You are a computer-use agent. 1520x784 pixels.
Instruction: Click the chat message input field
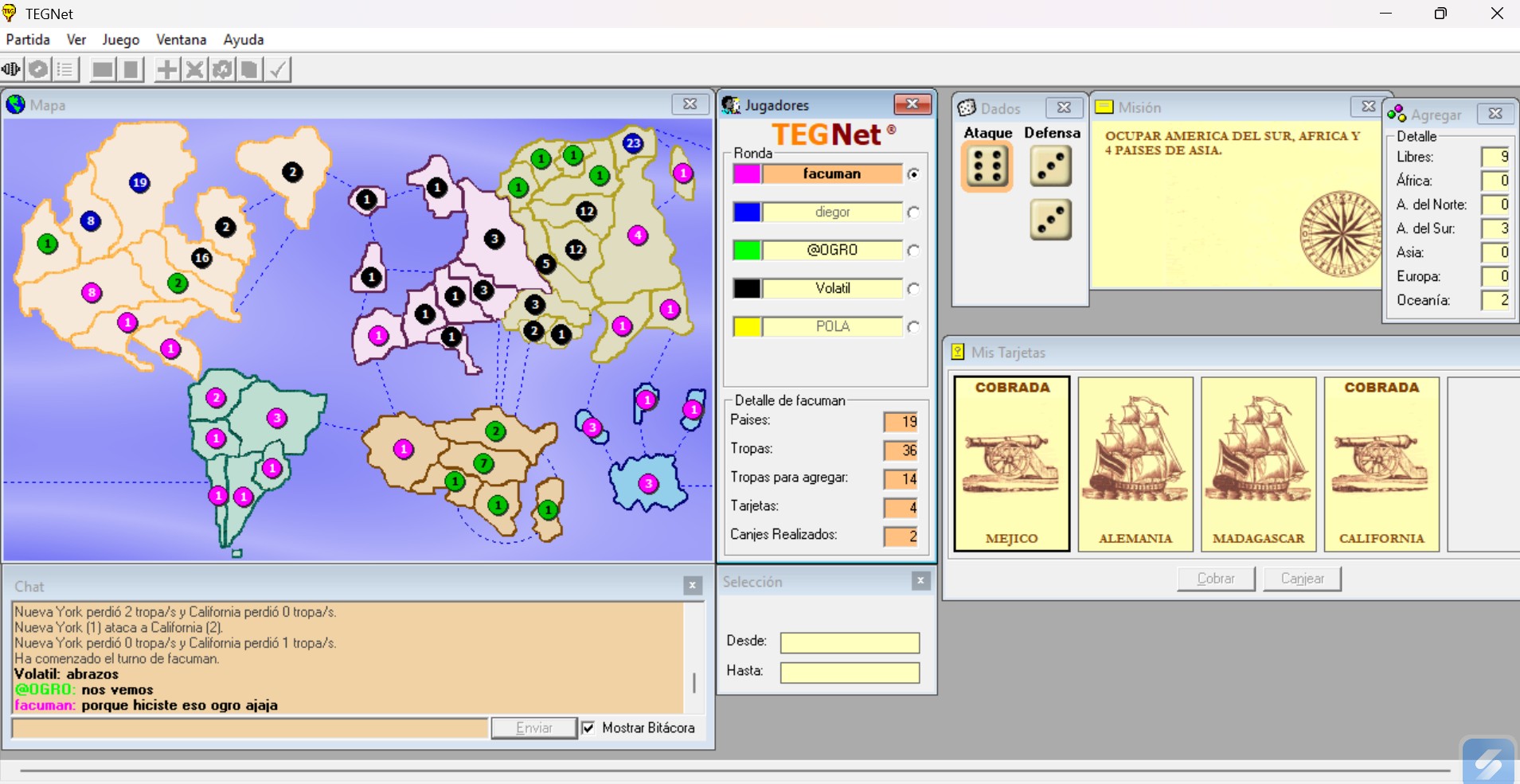(250, 728)
